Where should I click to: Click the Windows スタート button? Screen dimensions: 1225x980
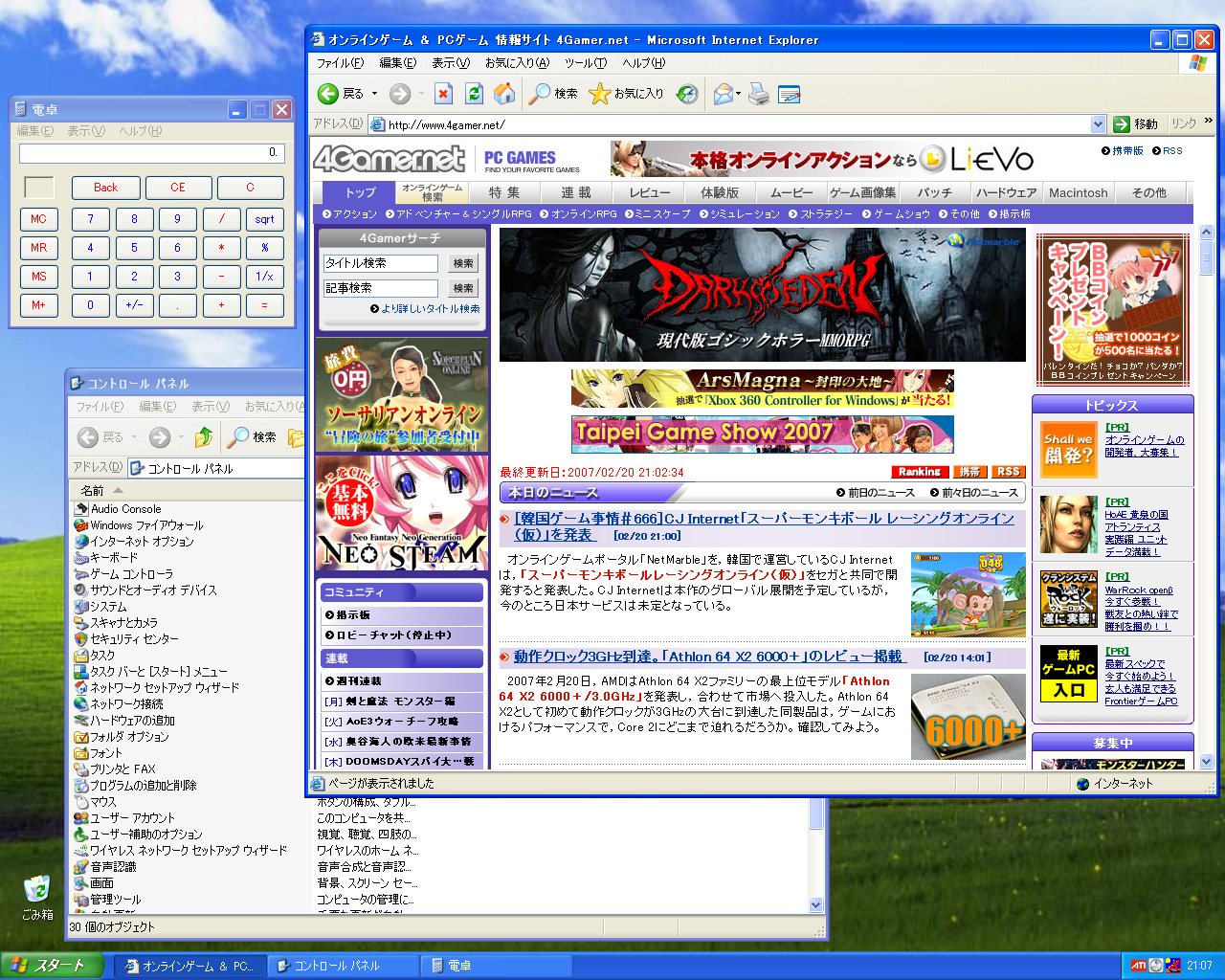pos(52,966)
